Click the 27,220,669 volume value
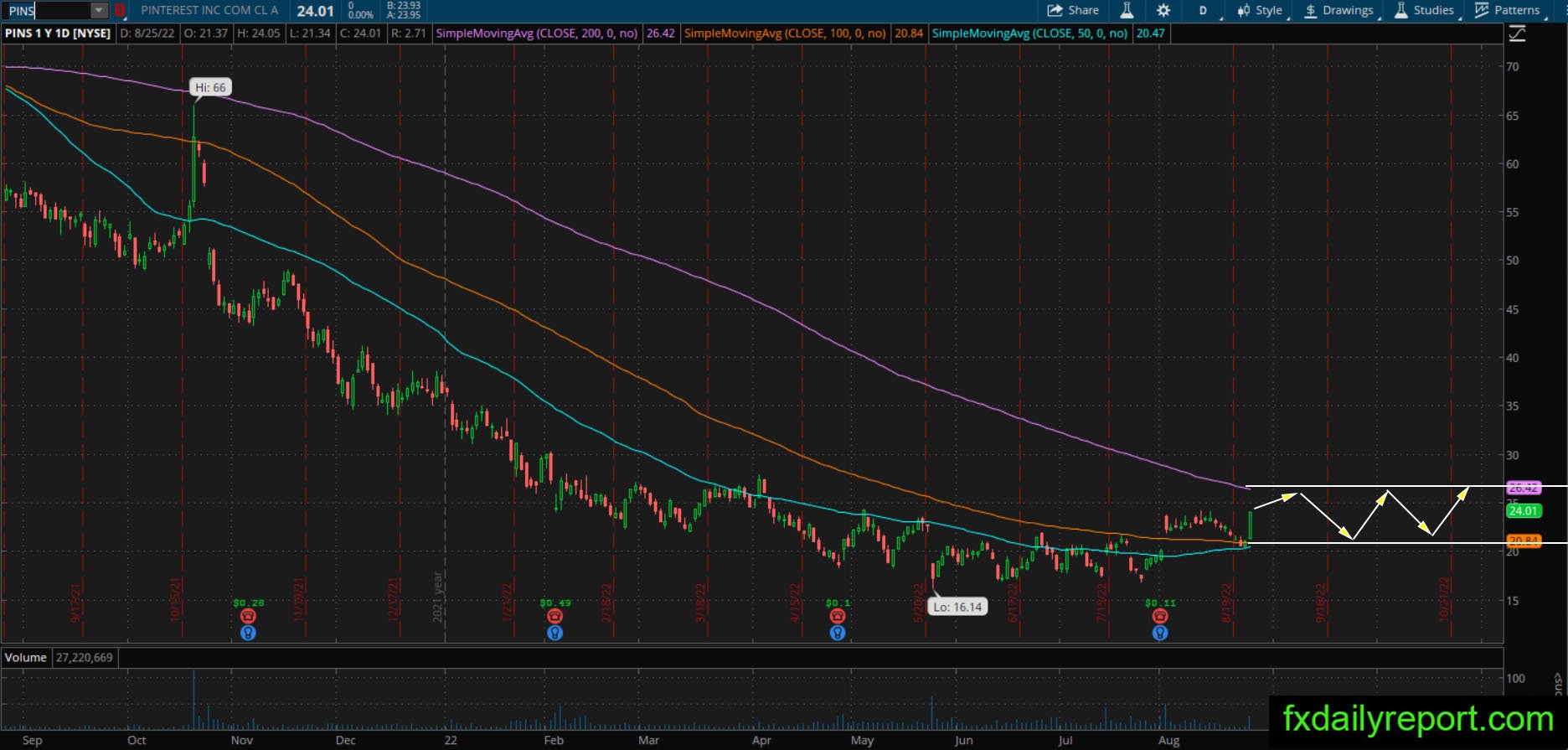 coord(85,658)
